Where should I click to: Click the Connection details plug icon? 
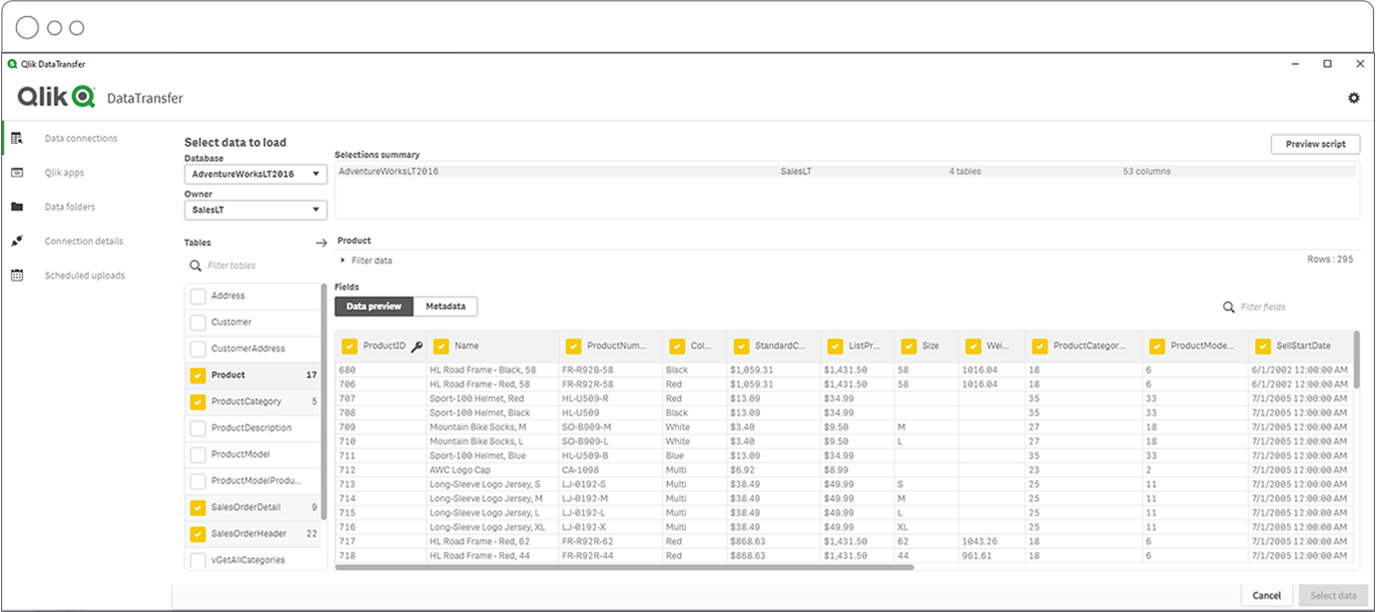[16, 240]
